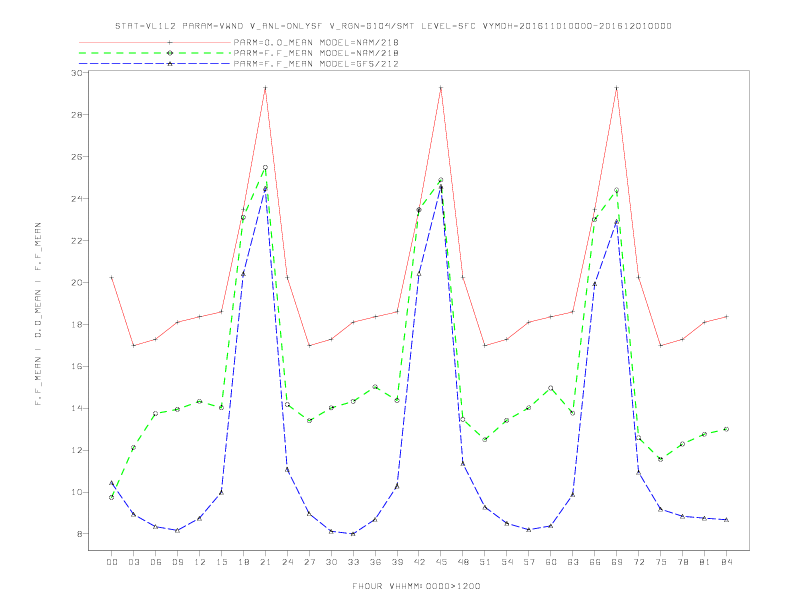Click x-axis tick label 39
Viewport: 792px width, 612px height.
[x=397, y=562]
